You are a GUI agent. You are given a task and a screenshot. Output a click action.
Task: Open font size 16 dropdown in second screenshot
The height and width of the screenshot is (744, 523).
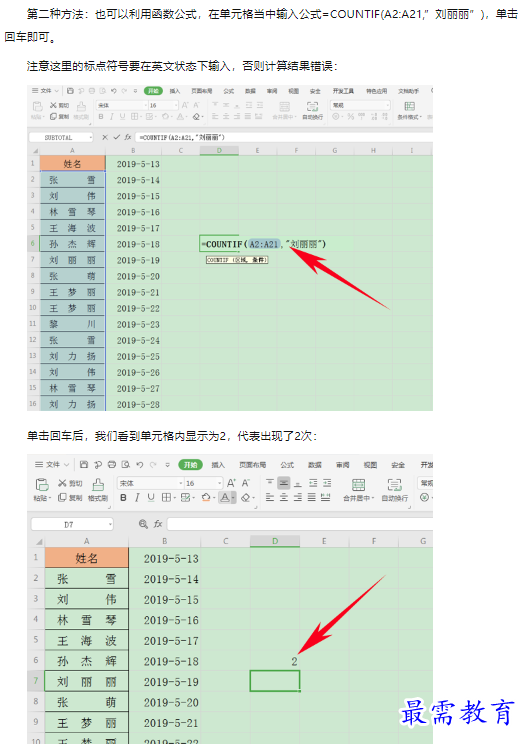(219, 483)
